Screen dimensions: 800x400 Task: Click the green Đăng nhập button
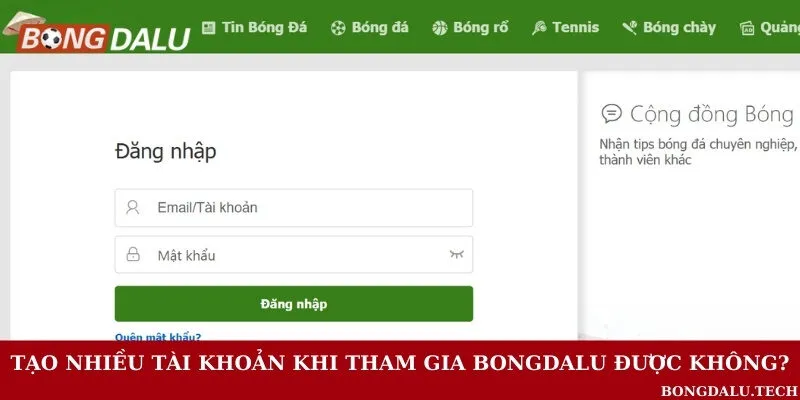pyautogui.click(x=294, y=304)
